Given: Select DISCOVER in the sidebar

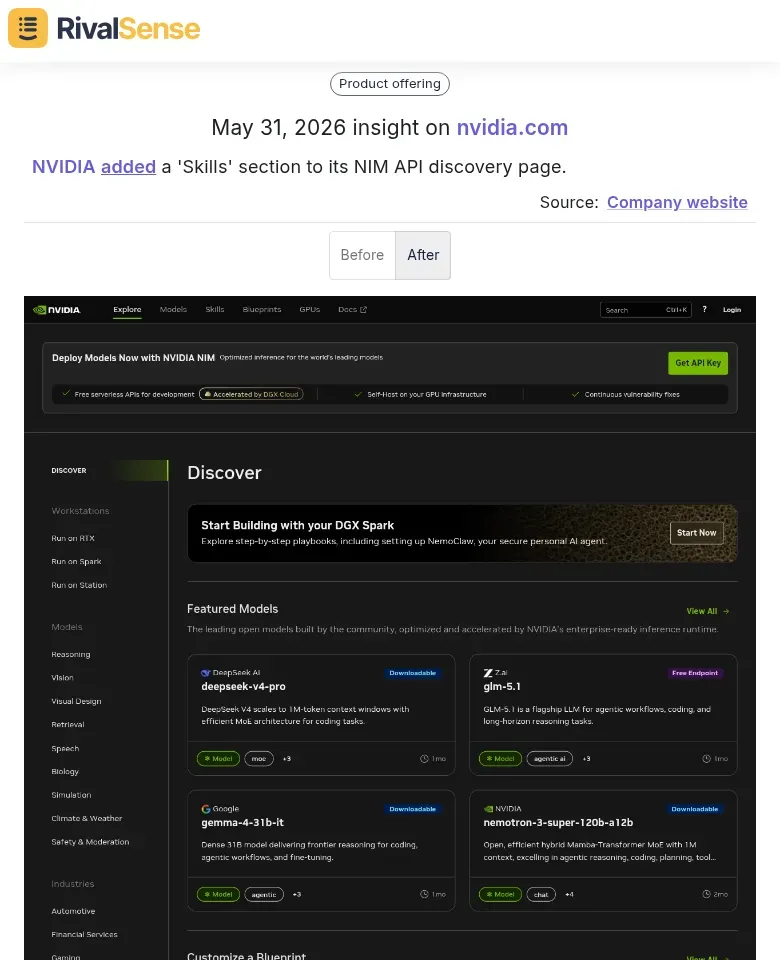Looking at the screenshot, I should [69, 471].
